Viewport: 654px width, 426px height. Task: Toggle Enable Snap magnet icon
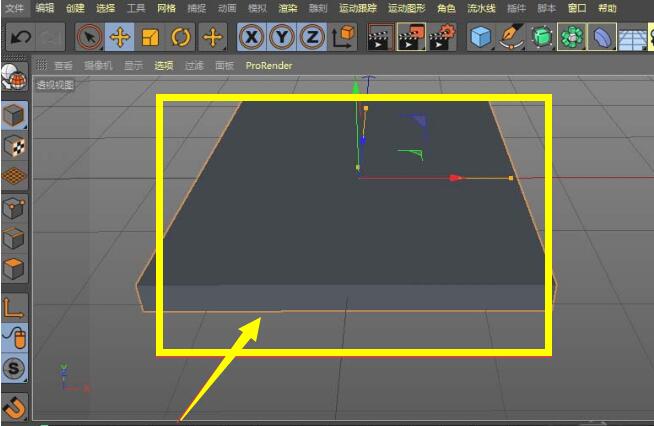pos(14,407)
